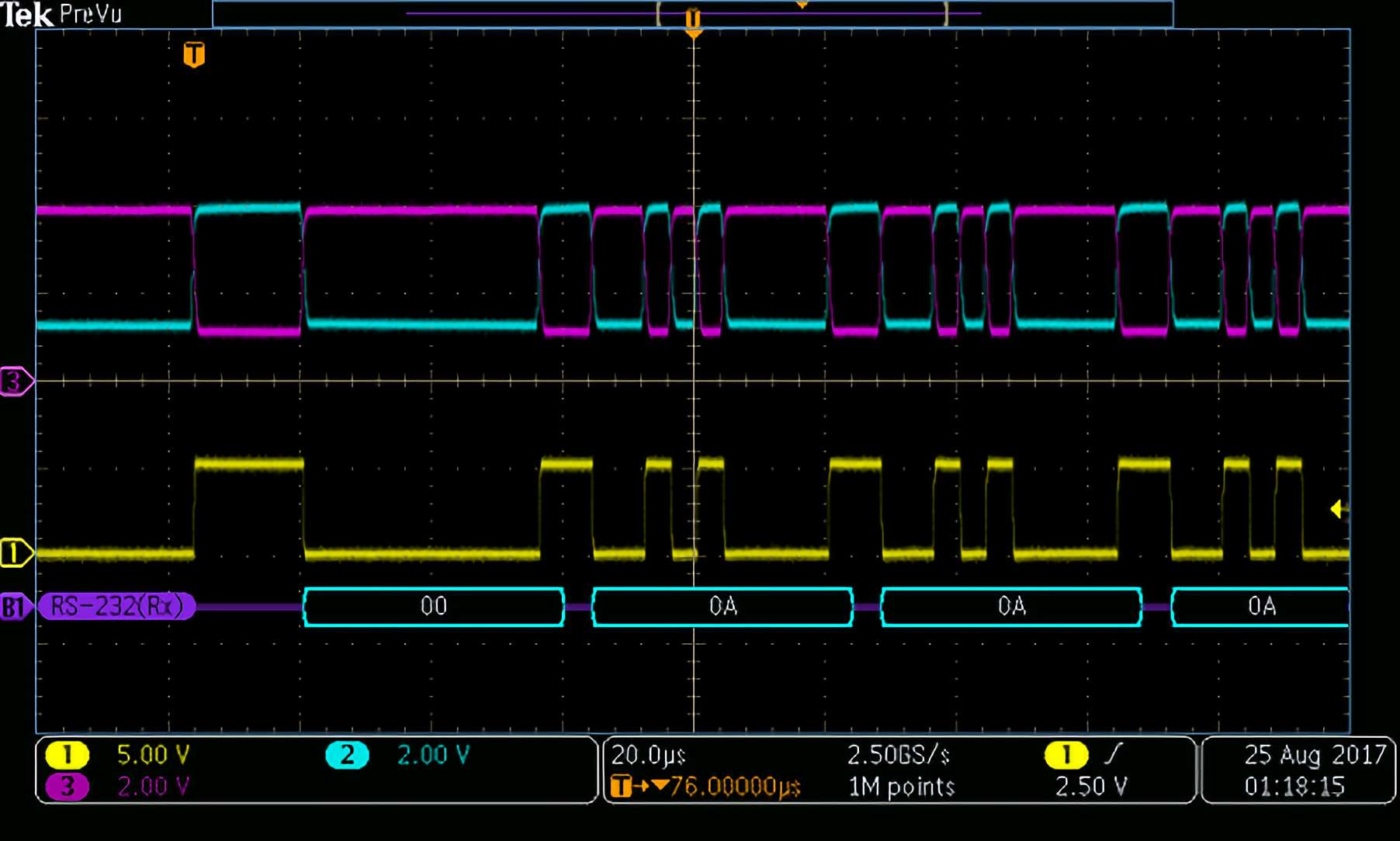
Task: Click the PreVu acquisition status text
Action: [x=91, y=14]
